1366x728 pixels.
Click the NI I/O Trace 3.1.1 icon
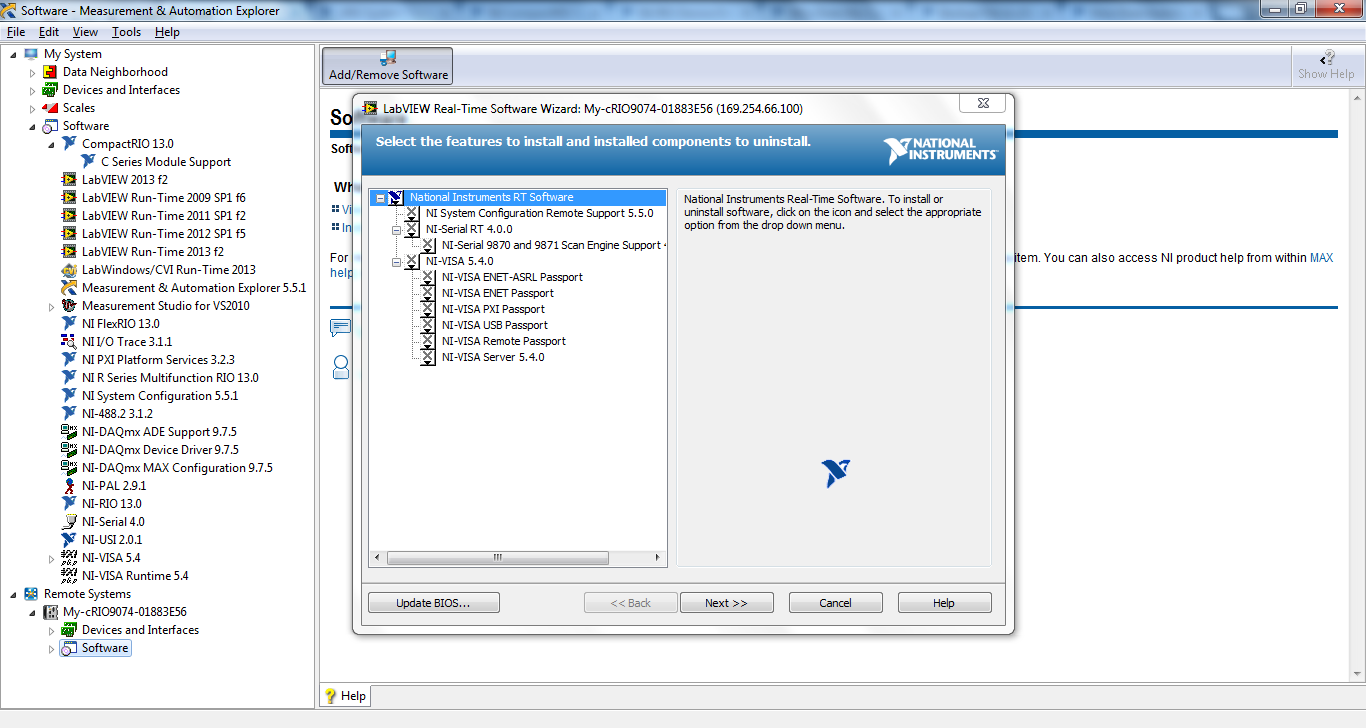pyautogui.click(x=69, y=342)
